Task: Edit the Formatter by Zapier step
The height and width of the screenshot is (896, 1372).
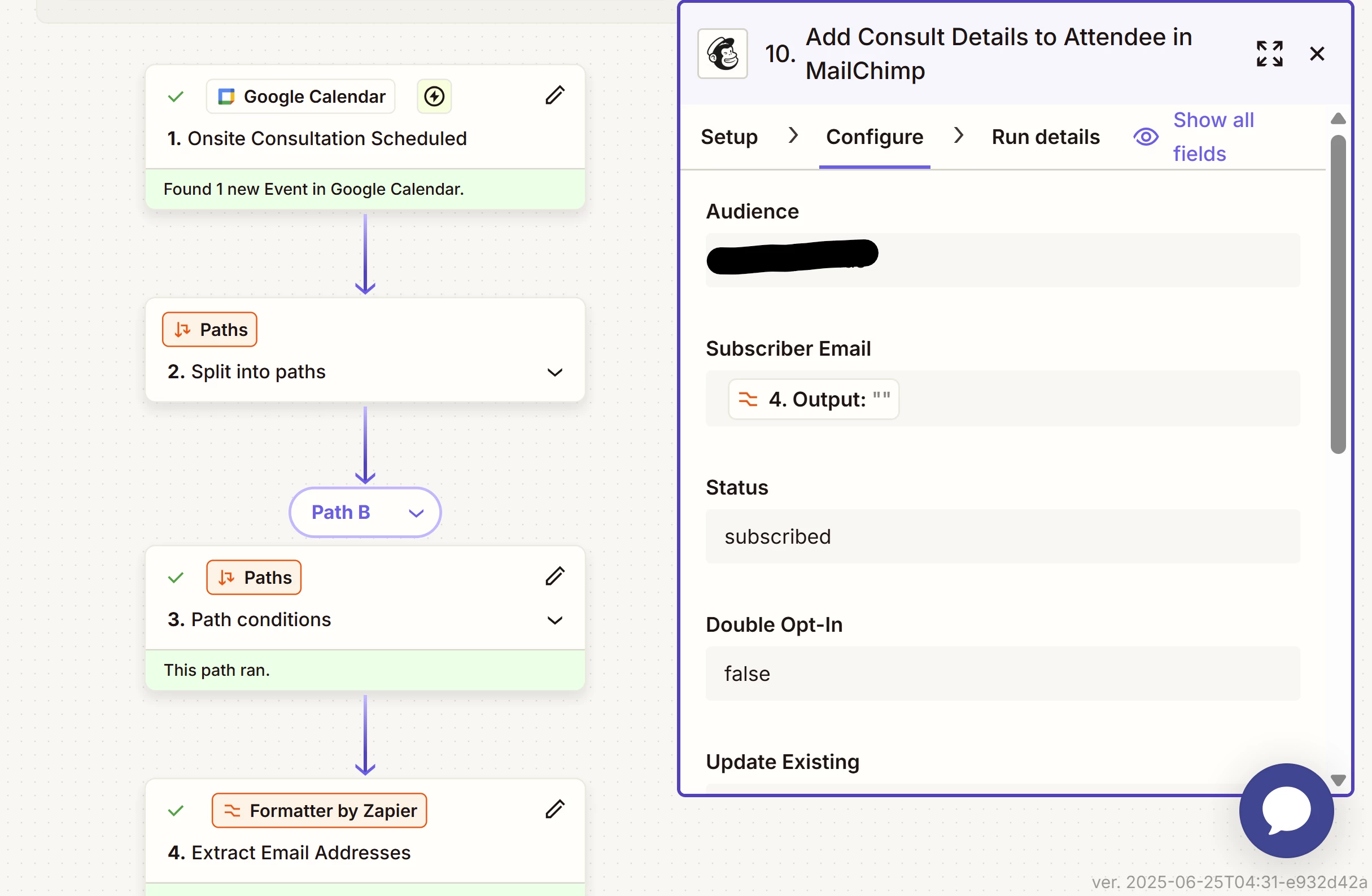Action: point(554,810)
